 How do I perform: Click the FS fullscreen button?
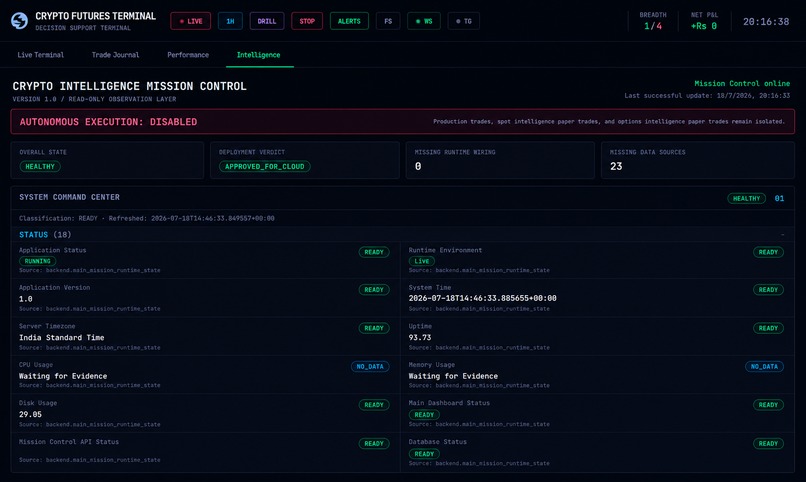click(x=388, y=21)
